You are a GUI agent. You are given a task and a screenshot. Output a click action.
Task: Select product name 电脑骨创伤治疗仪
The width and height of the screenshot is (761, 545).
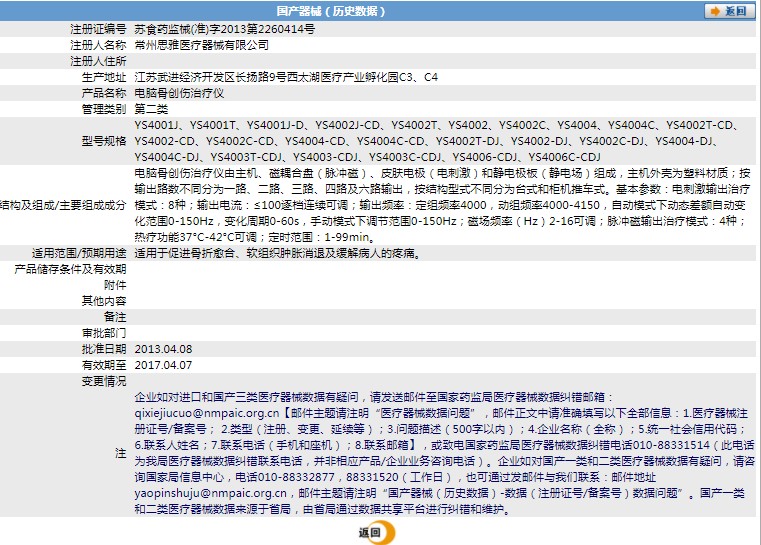[x=179, y=93]
